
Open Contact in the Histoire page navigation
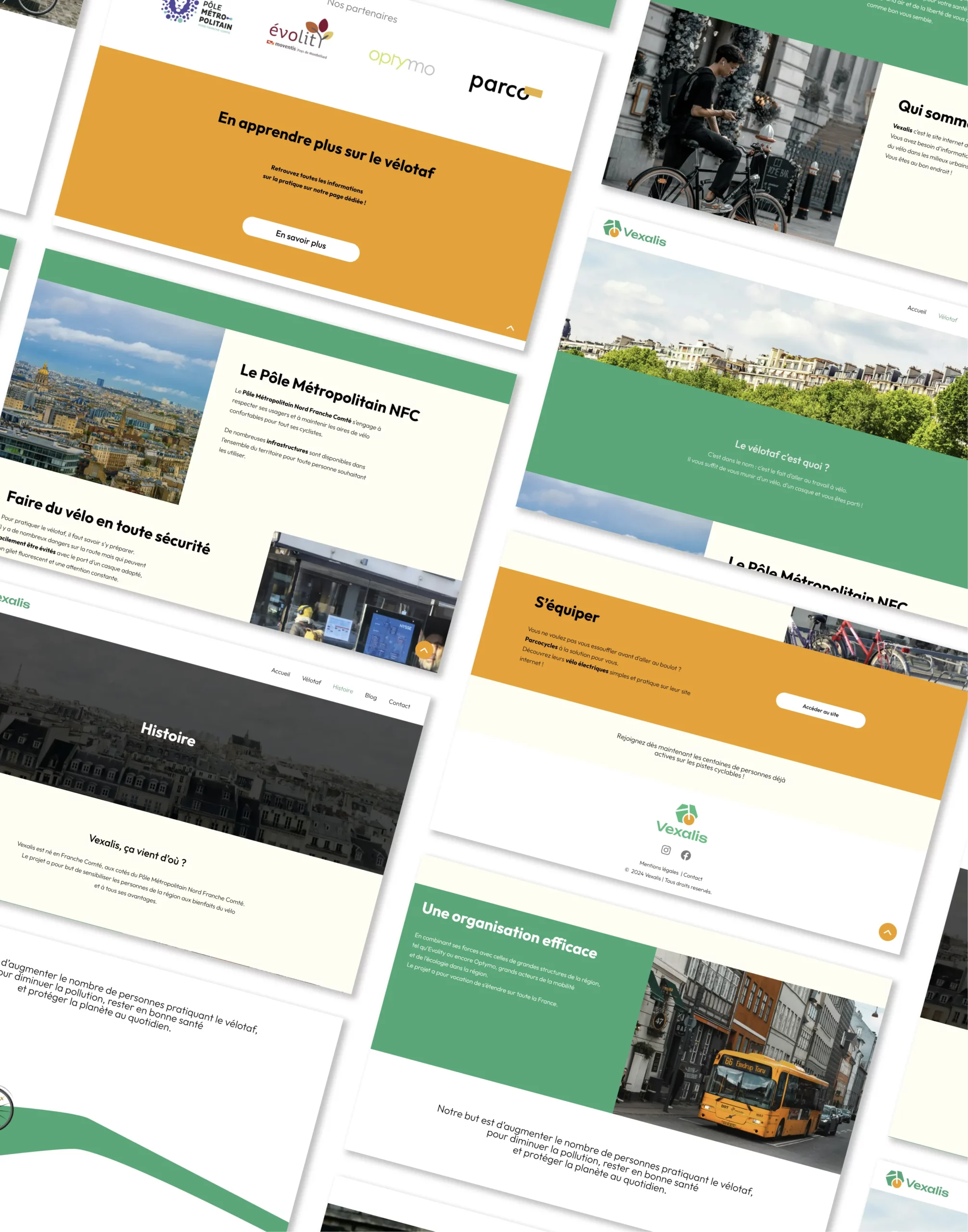(x=399, y=704)
